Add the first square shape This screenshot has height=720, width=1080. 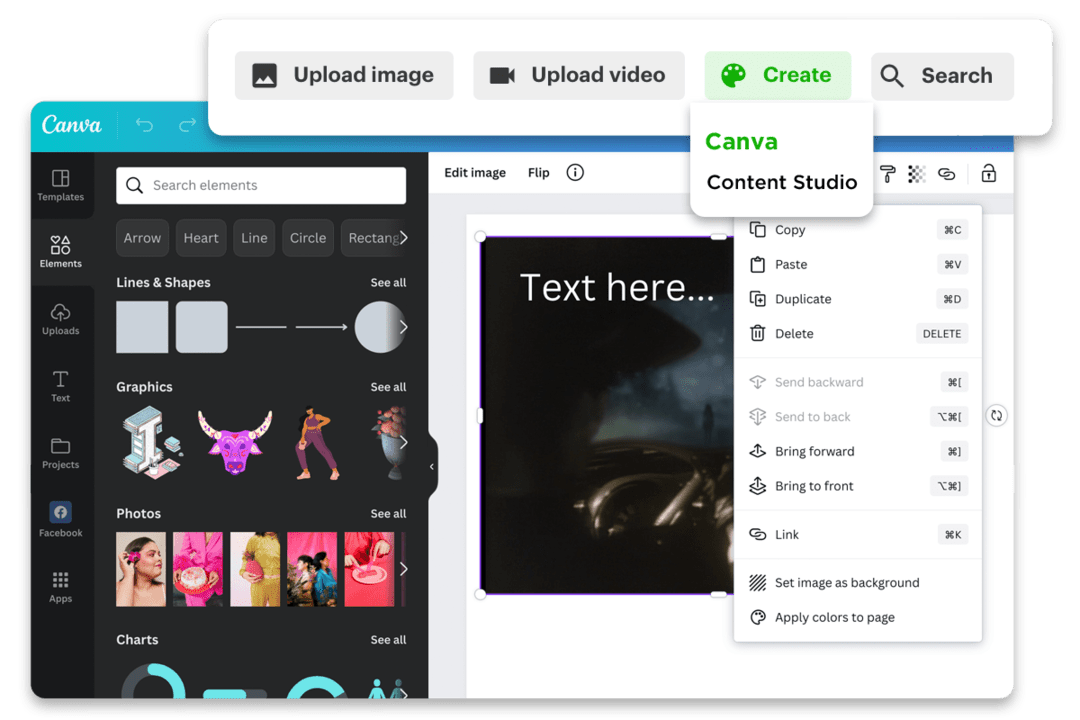tap(142, 327)
